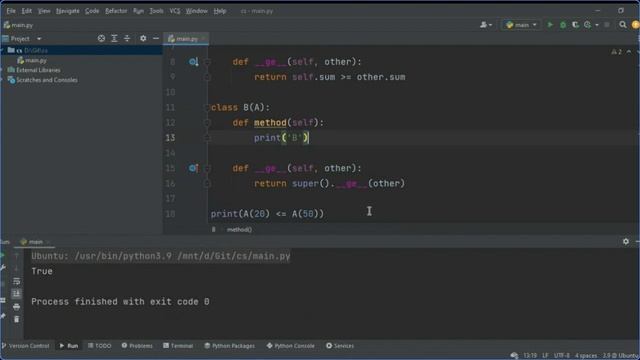Click UTF-8 encoding in status bar
The width and height of the screenshot is (640, 360).
[562, 356]
